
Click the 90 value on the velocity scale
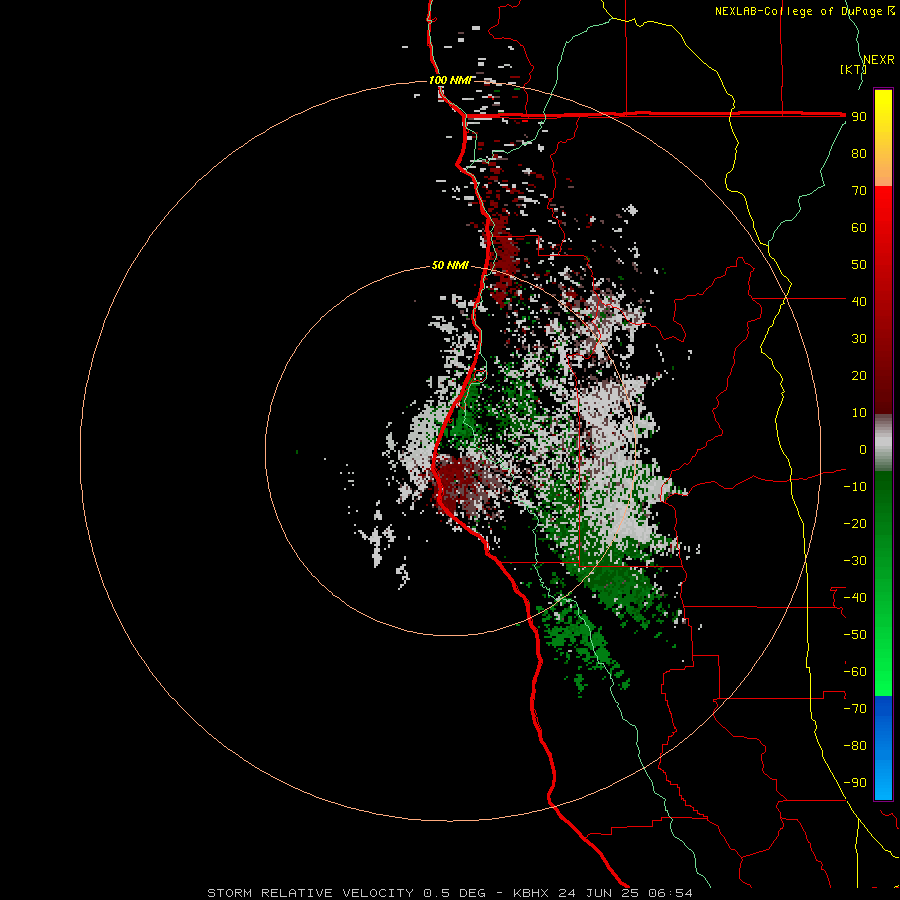(x=859, y=117)
